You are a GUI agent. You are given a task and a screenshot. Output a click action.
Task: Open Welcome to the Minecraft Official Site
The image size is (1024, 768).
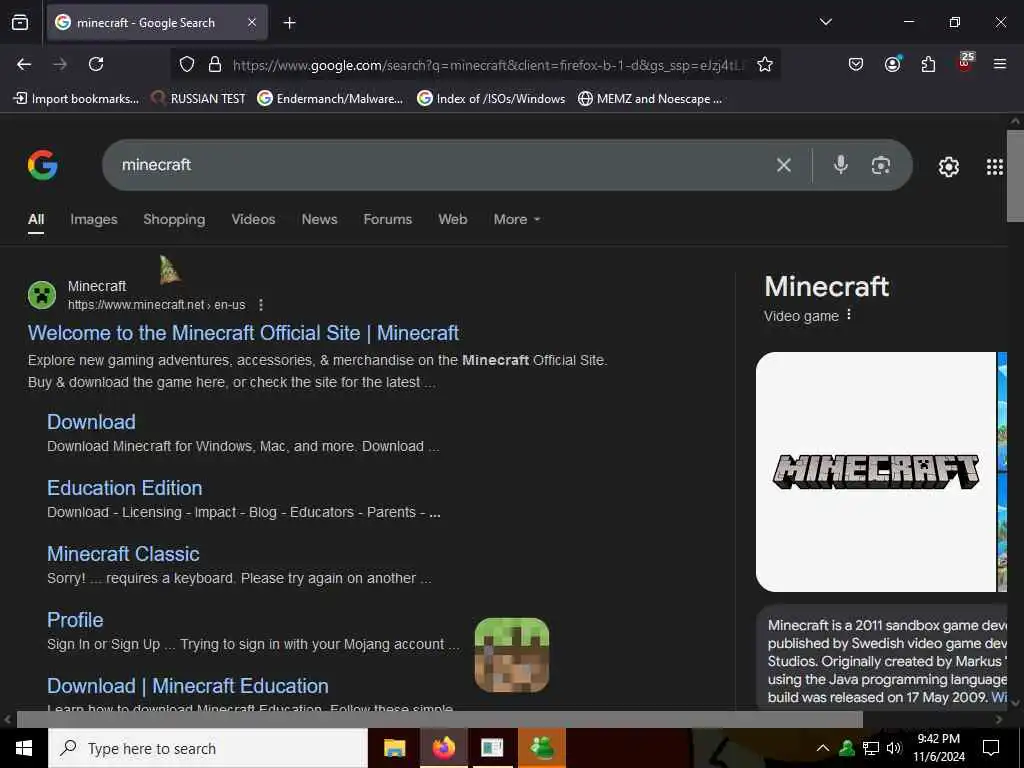[x=243, y=333]
